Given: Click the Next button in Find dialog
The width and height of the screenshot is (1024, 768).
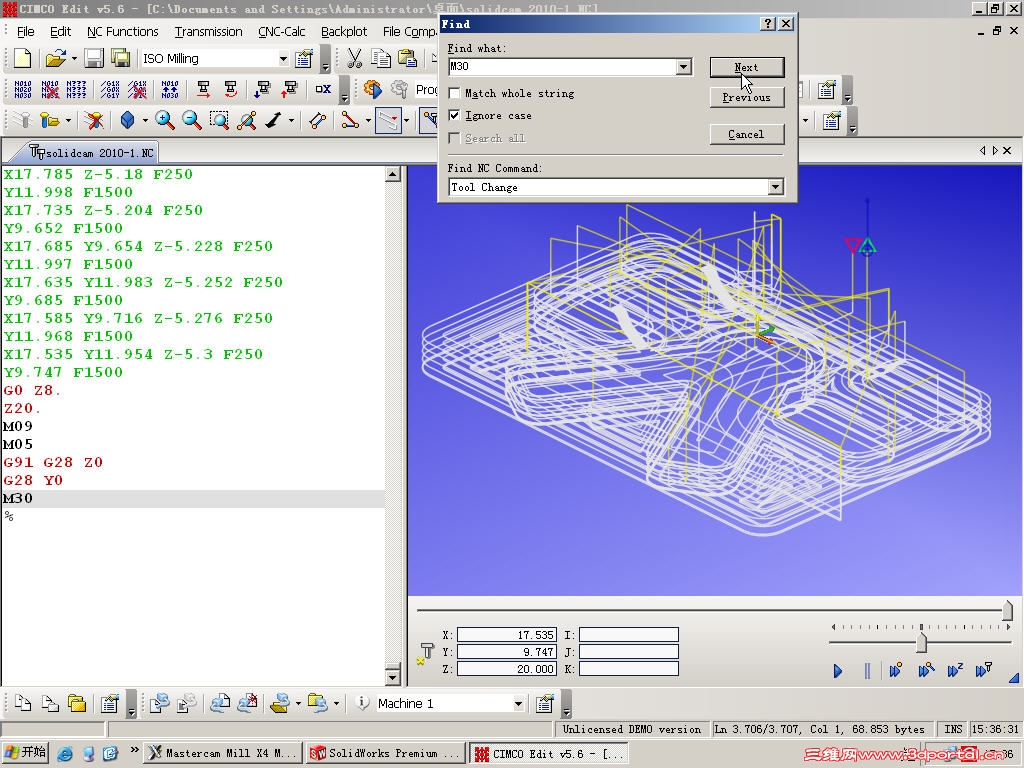Looking at the screenshot, I should click(747, 67).
